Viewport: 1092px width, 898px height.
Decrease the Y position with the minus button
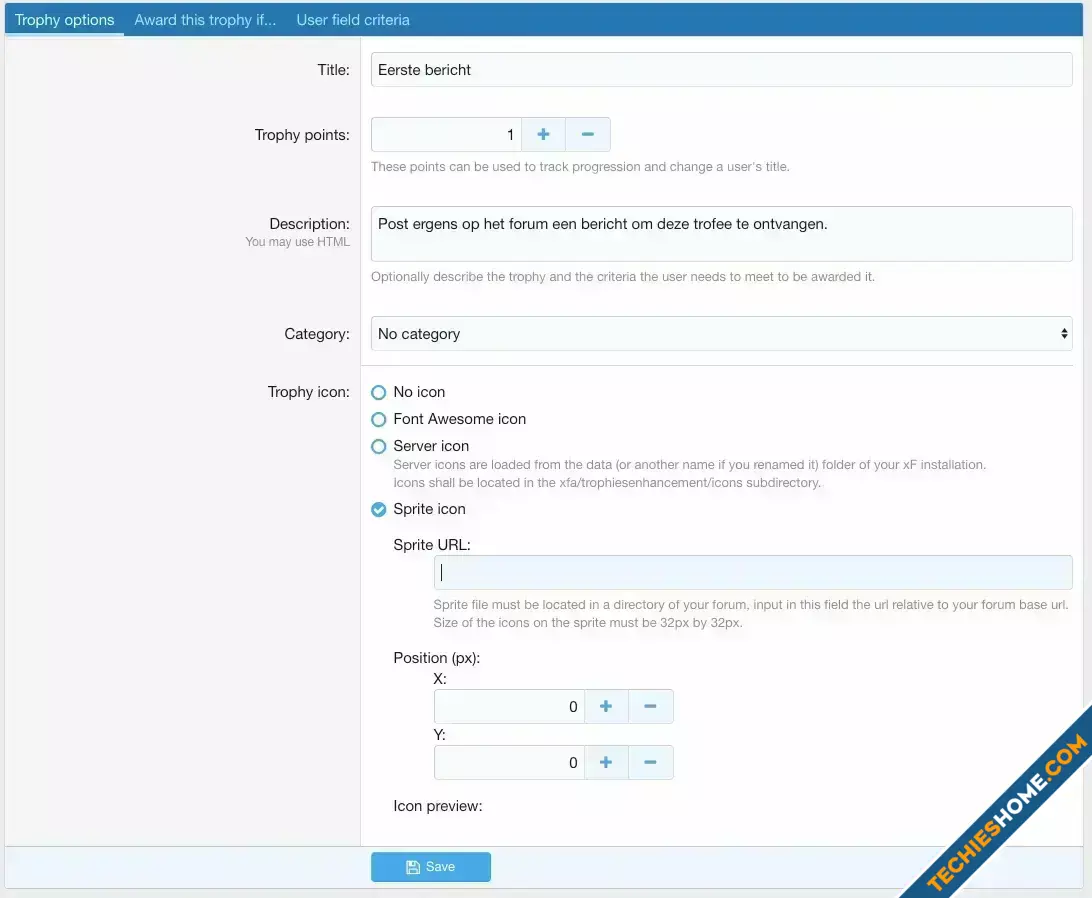[650, 762]
